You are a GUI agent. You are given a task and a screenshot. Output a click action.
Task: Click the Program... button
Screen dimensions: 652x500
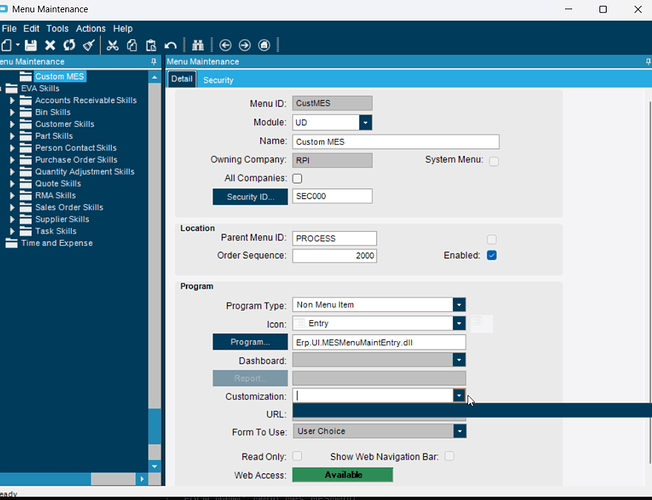coord(250,342)
